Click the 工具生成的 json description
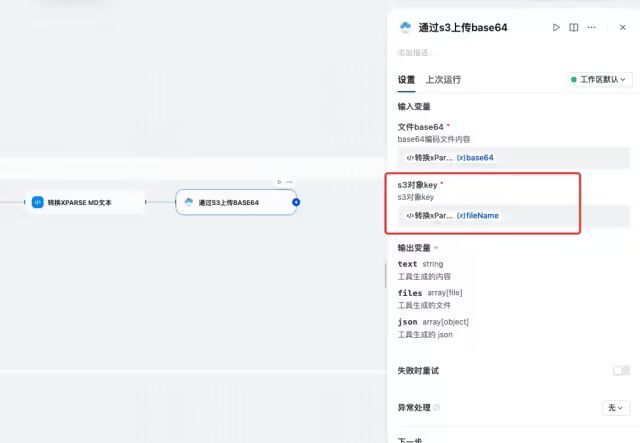The image size is (640, 443). [x=425, y=335]
